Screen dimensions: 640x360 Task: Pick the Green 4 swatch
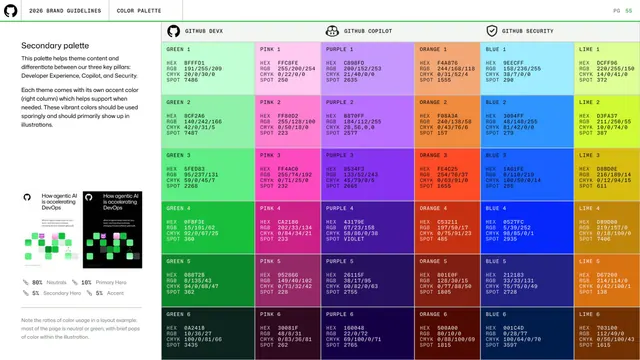pos(208,227)
